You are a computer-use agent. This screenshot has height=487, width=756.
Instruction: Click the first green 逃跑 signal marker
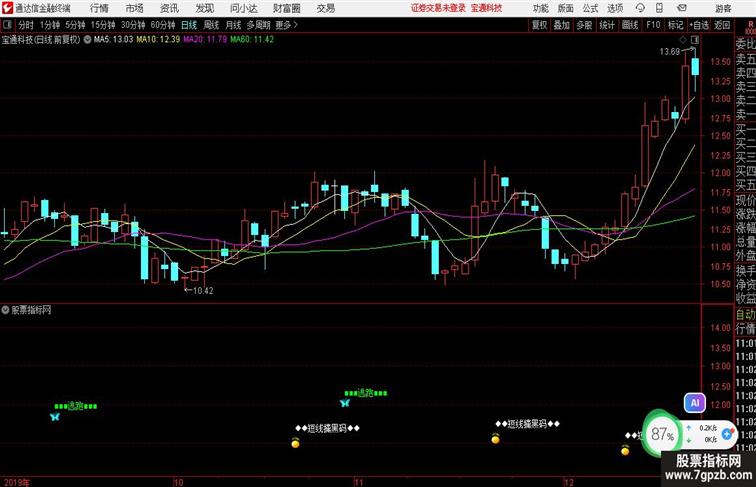76,406
